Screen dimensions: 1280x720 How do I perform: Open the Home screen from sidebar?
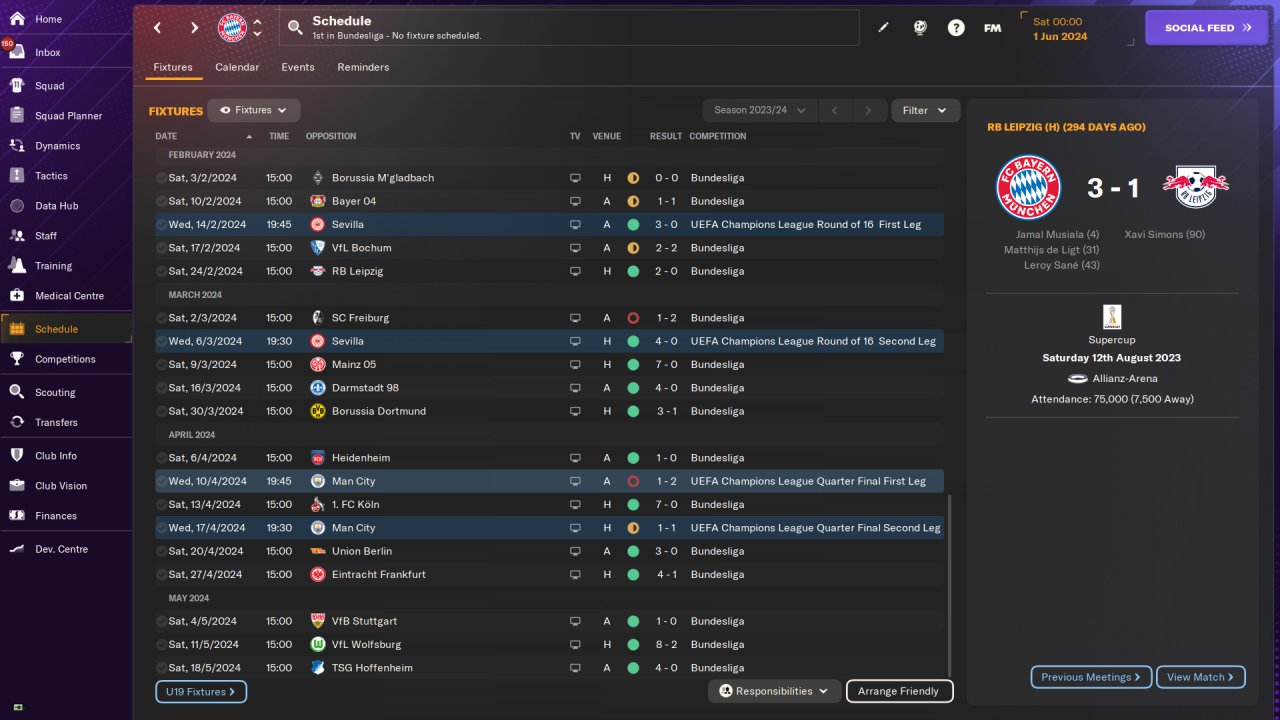(48, 19)
